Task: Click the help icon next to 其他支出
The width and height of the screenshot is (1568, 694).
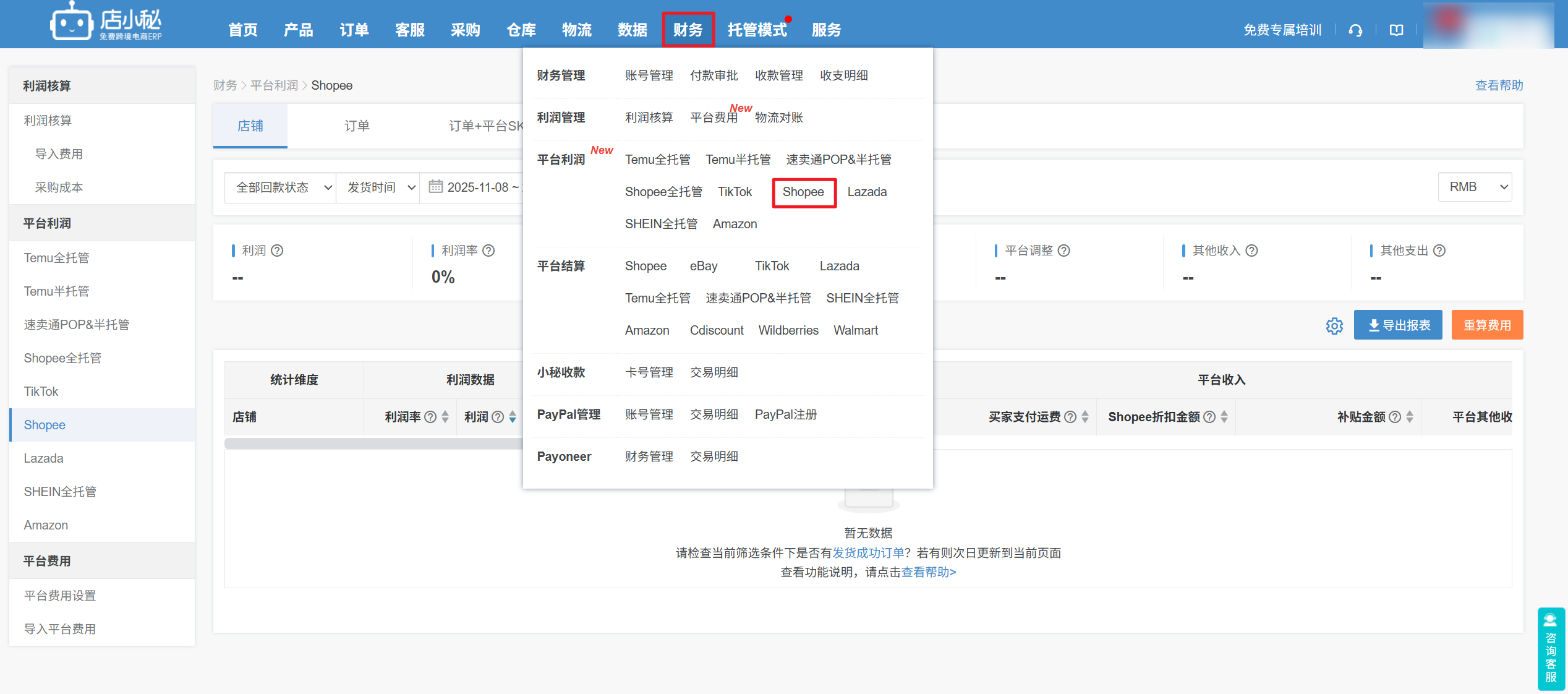Action: click(1439, 251)
